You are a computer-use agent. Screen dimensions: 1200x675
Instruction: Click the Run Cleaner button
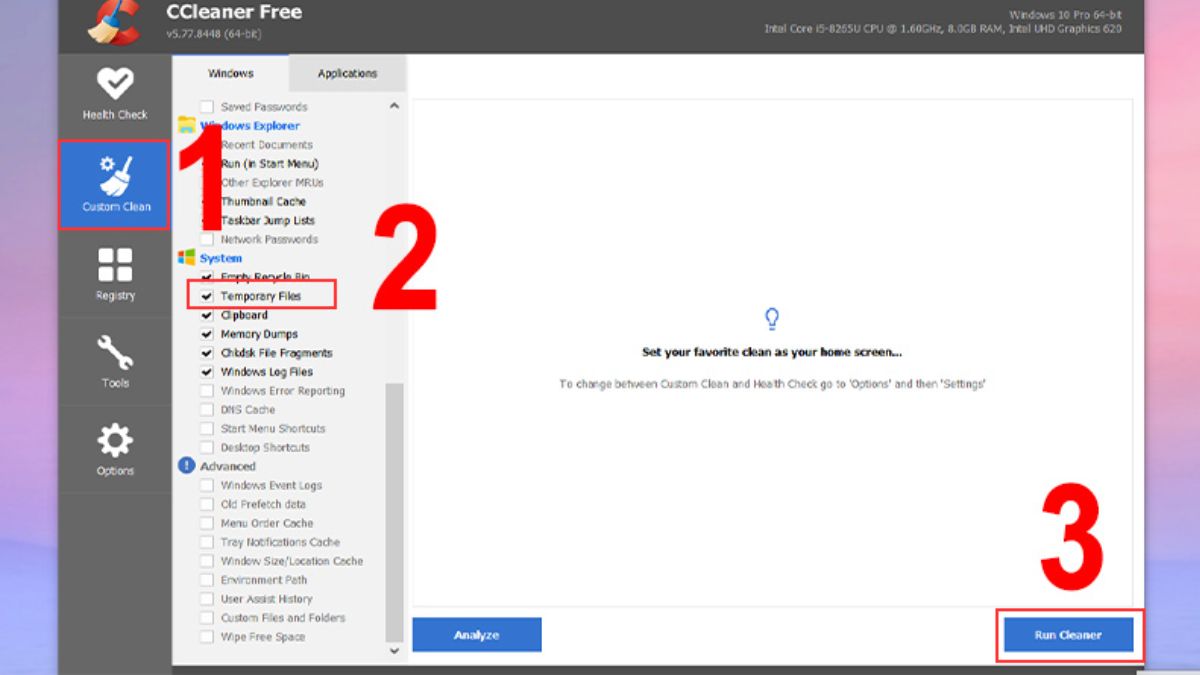click(1068, 635)
